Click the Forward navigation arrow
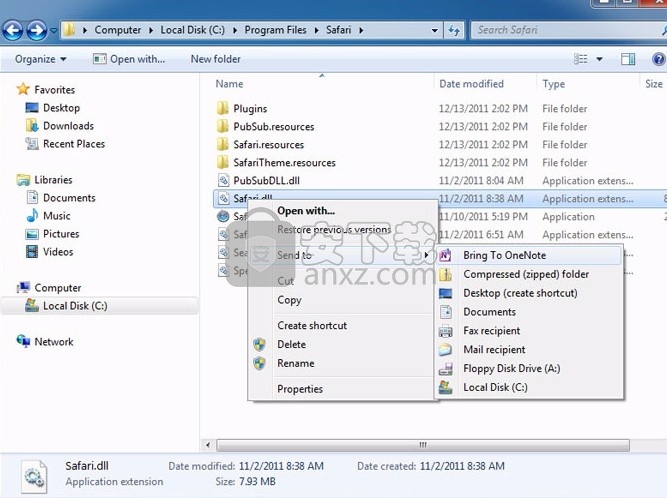The width and height of the screenshot is (667, 498). click(x=37, y=30)
